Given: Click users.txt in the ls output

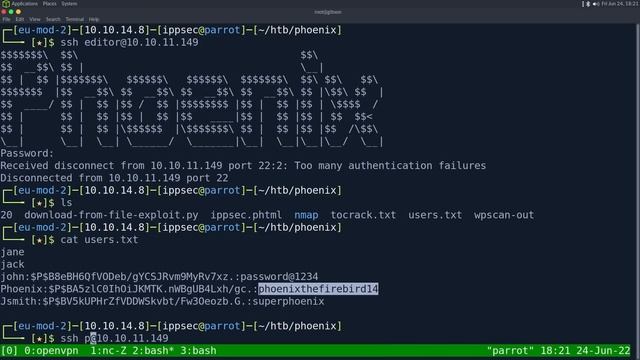Looking at the screenshot, I should tap(435, 215).
